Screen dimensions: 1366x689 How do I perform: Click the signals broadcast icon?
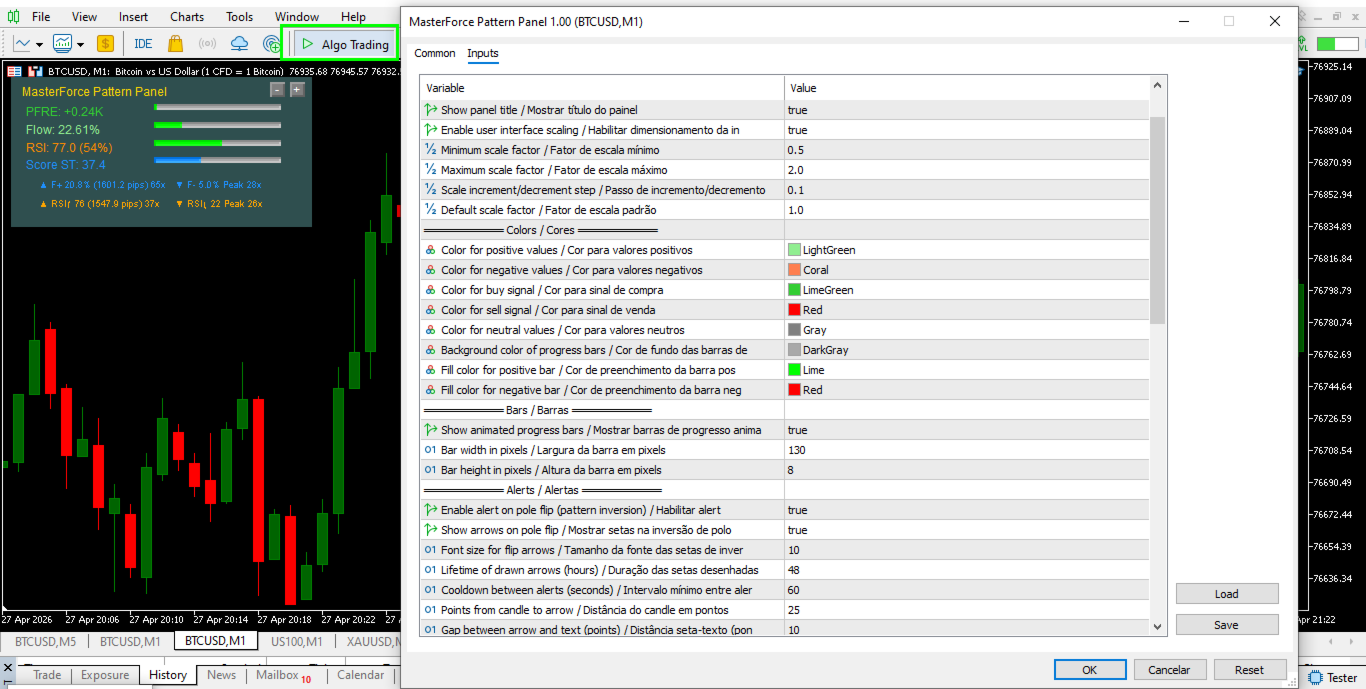pos(207,44)
